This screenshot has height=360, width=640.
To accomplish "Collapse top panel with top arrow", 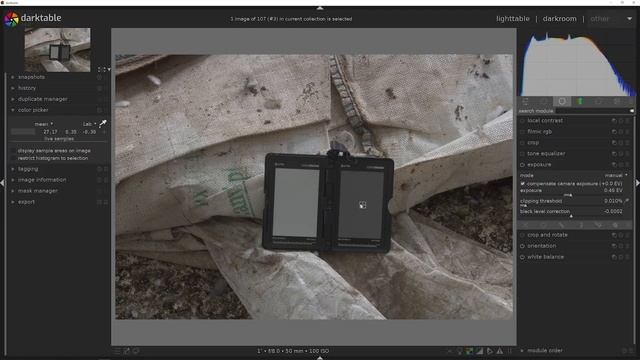I will pyautogui.click(x=320, y=8).
